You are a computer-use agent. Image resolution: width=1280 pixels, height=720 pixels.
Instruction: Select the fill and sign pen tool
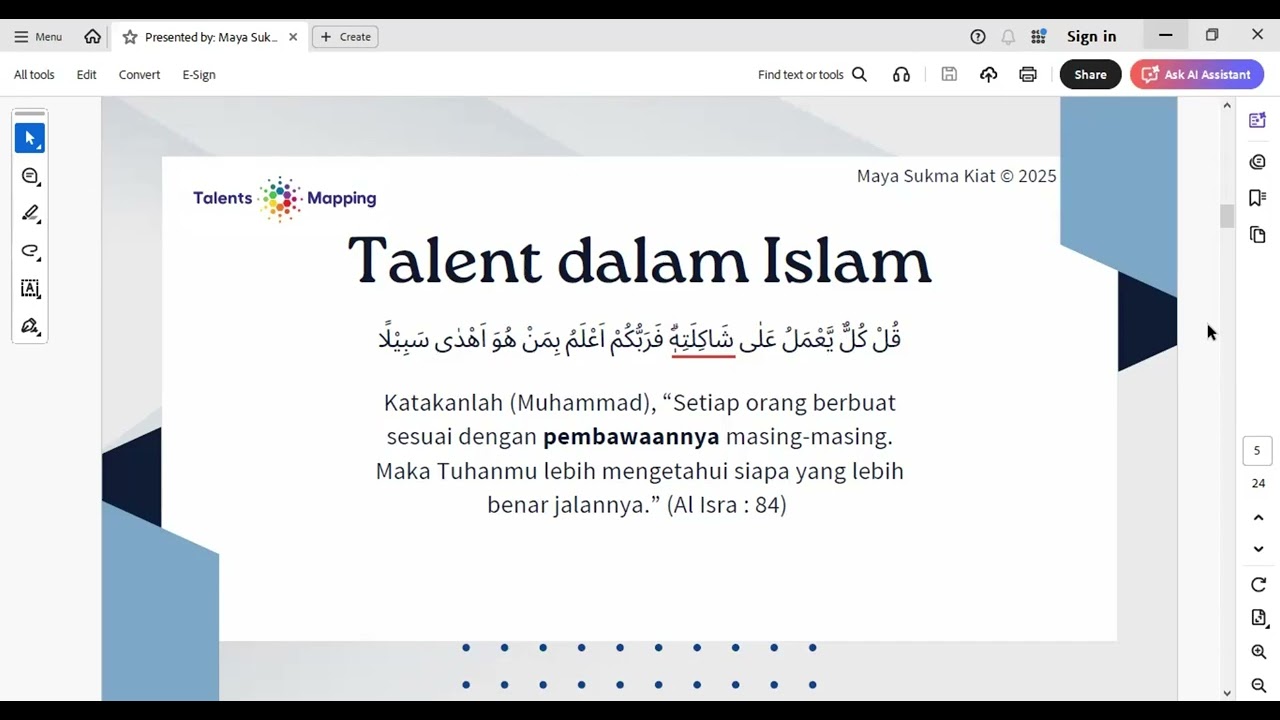click(30, 326)
